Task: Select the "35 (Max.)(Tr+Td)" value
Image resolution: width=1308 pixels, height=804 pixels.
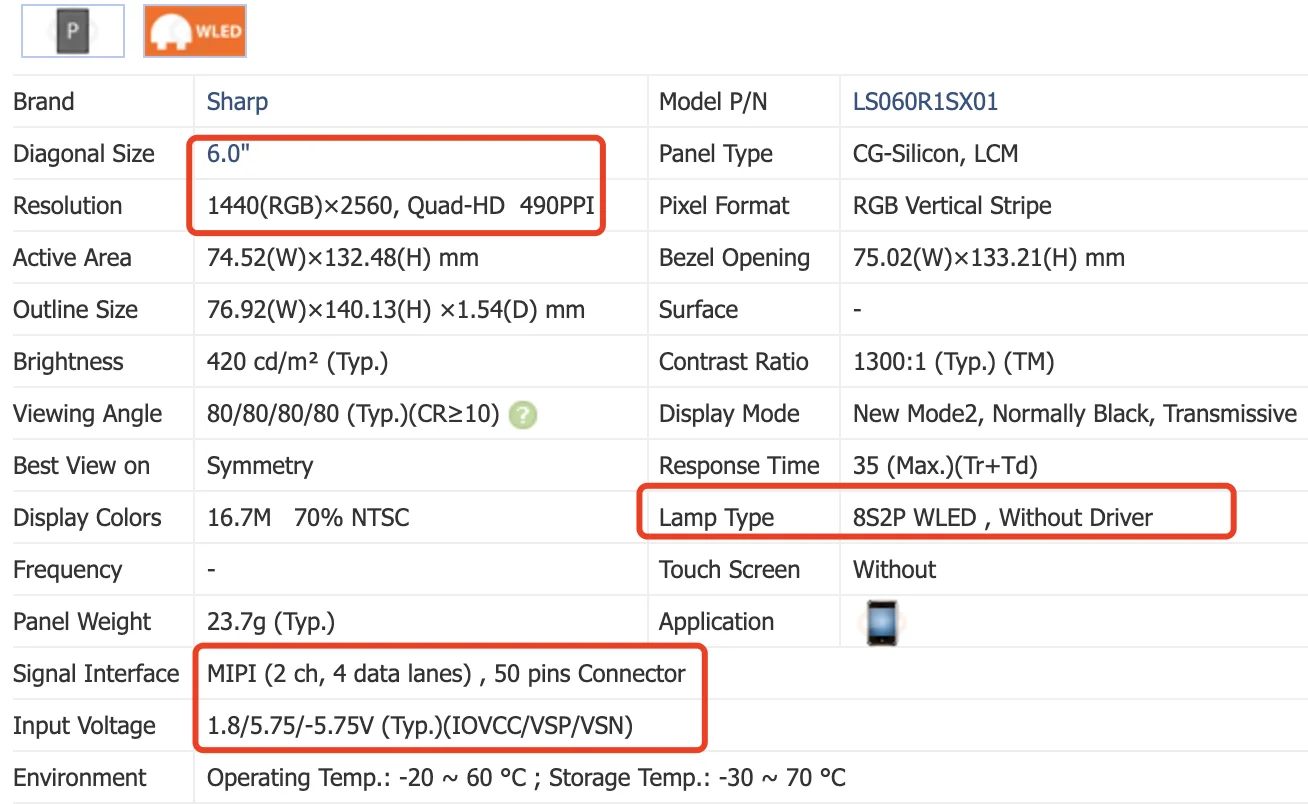Action: (945, 466)
